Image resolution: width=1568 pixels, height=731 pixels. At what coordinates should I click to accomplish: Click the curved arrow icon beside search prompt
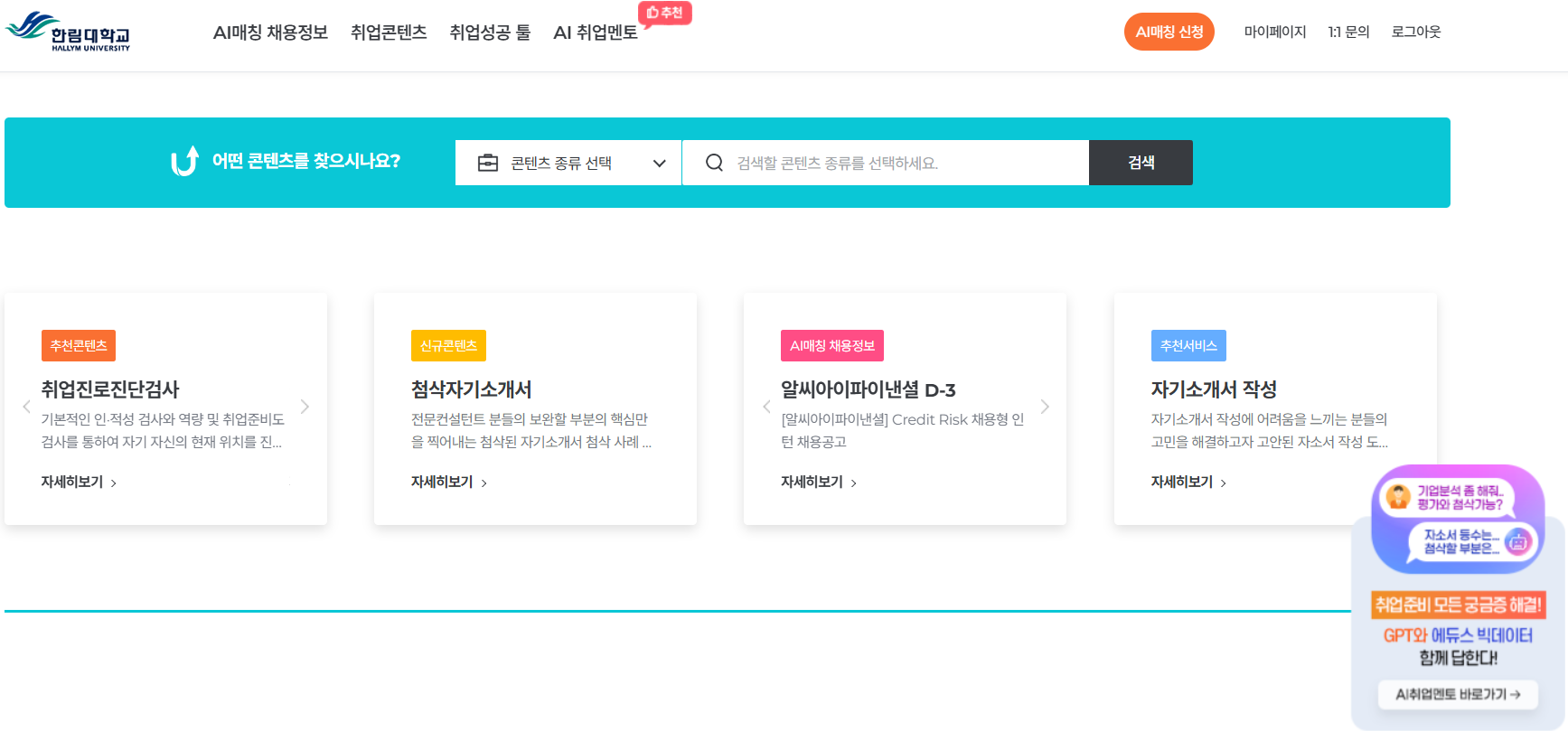tap(184, 161)
